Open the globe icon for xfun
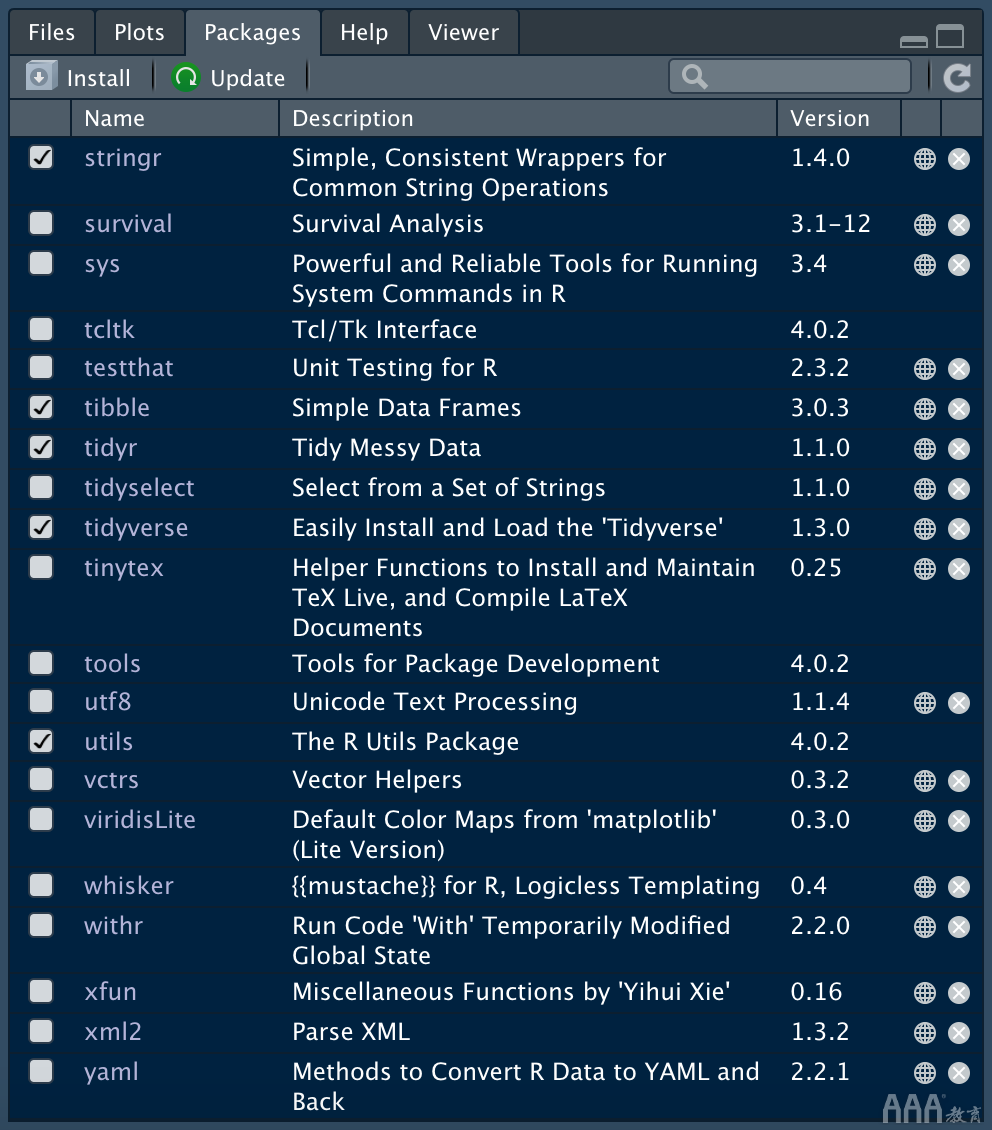992x1130 pixels. click(924, 992)
